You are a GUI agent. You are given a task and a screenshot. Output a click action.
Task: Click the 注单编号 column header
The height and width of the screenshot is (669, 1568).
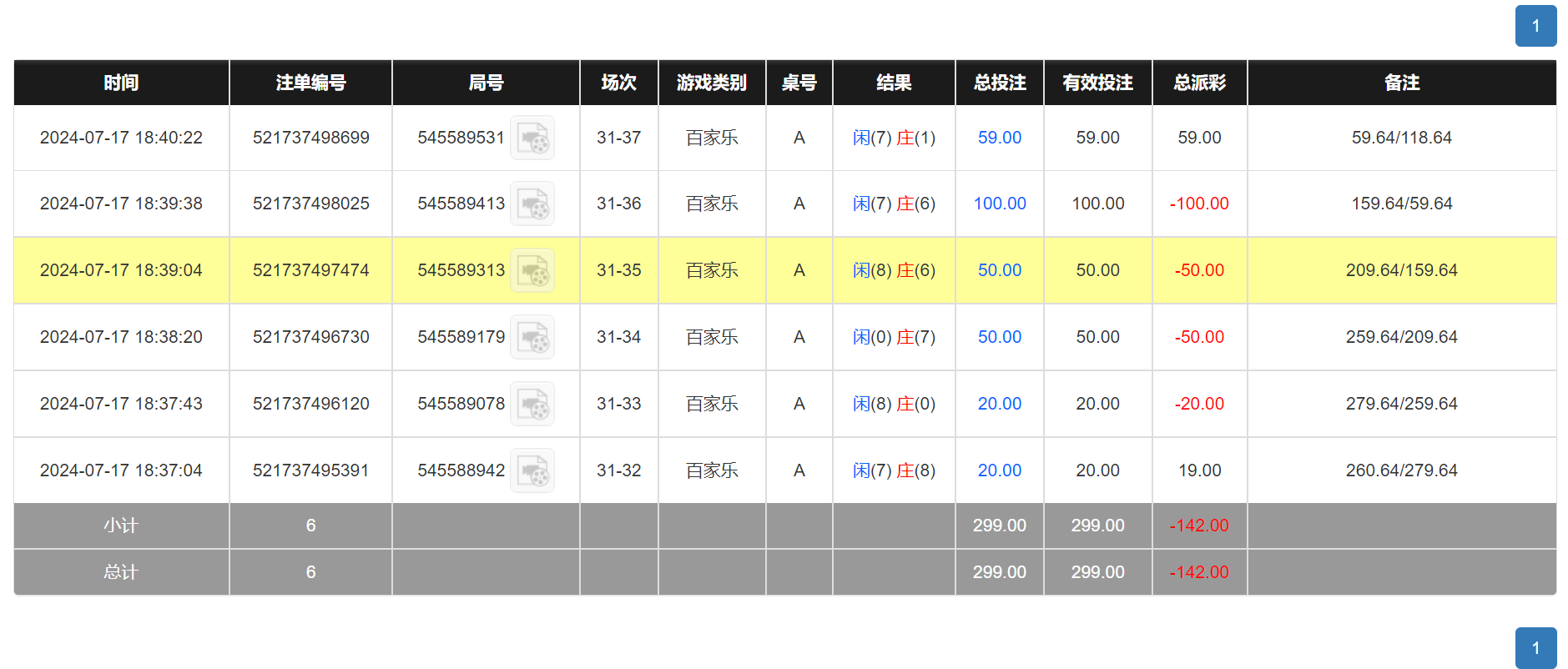click(x=310, y=83)
